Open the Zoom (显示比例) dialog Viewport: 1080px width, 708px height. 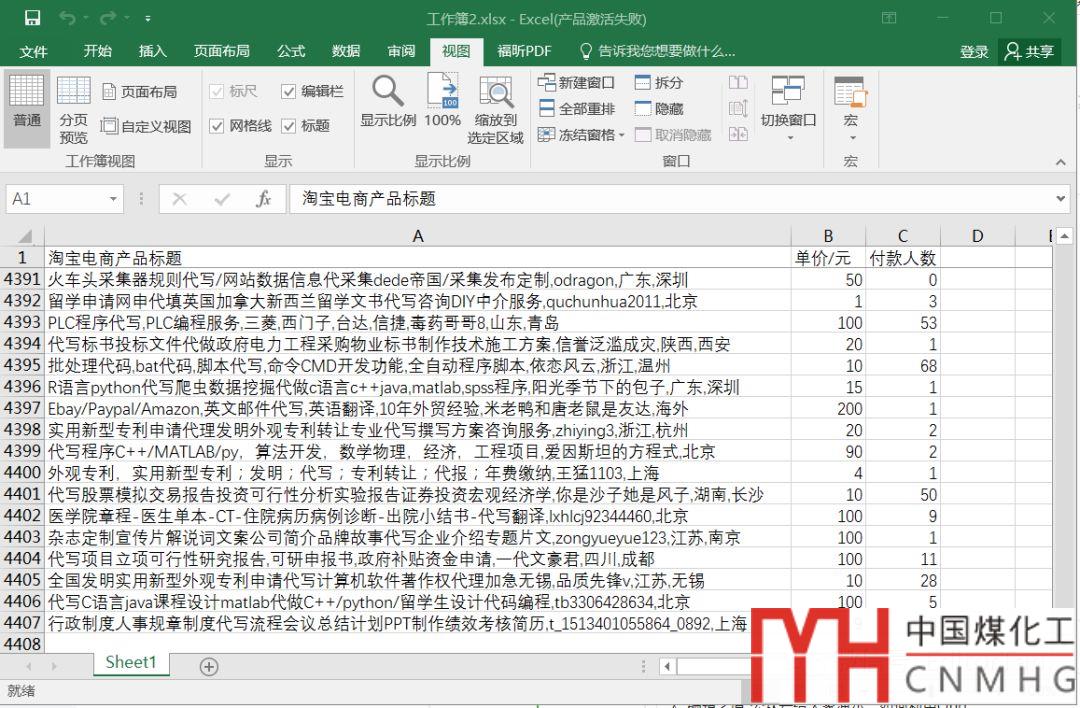point(388,101)
